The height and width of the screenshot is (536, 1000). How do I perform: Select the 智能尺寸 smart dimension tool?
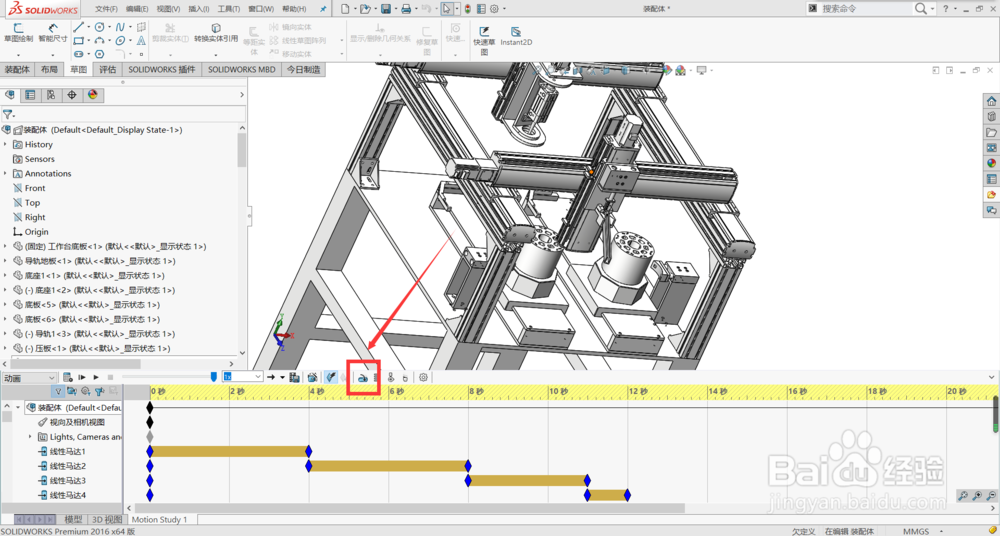[52, 33]
